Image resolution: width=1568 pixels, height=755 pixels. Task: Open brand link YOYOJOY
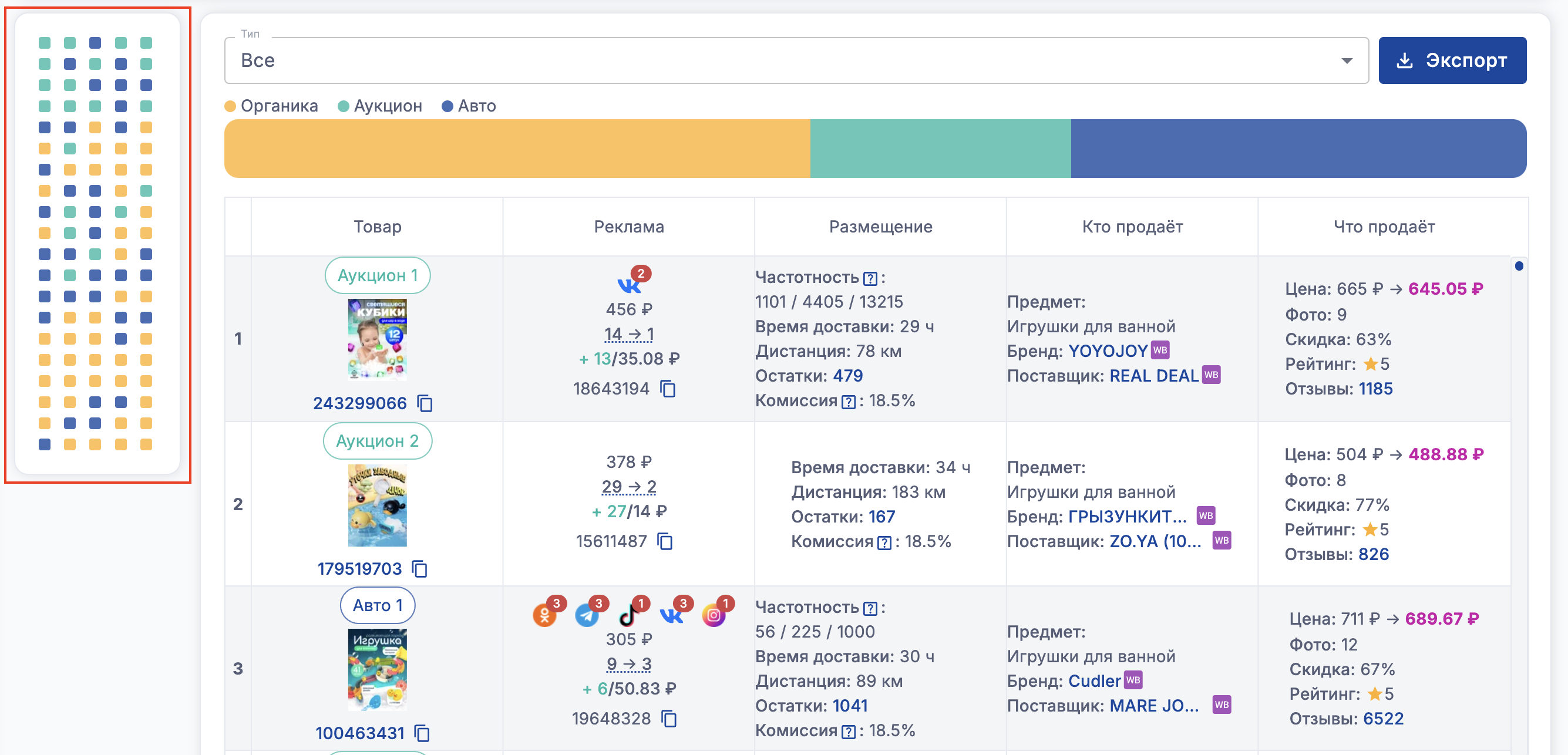pos(1108,351)
